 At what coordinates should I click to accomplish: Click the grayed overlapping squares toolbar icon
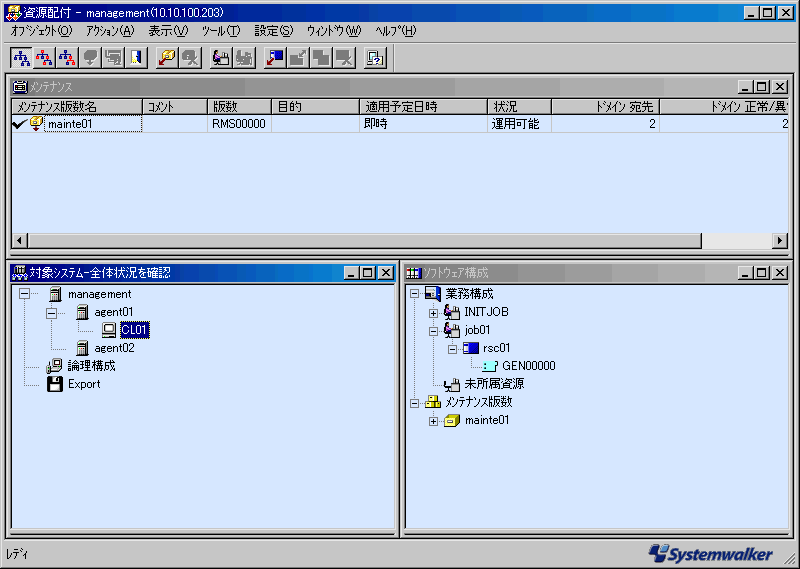pyautogui.click(x=321, y=58)
